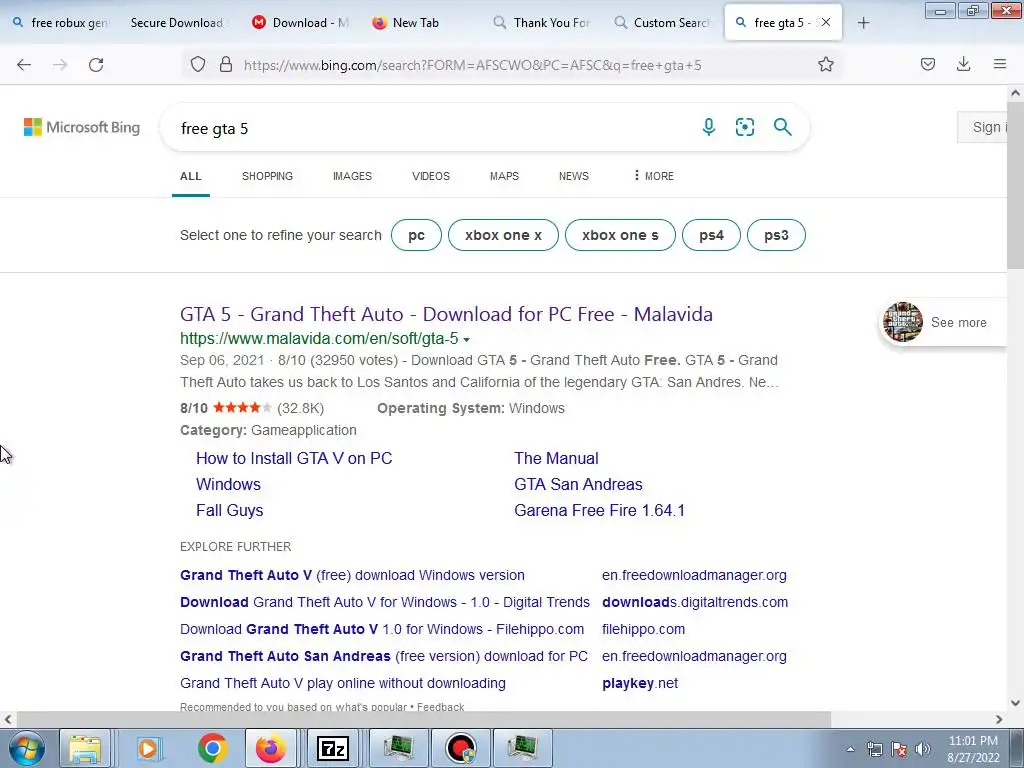Click in the Bing search input field
This screenshot has height=768, width=1024.
point(431,128)
